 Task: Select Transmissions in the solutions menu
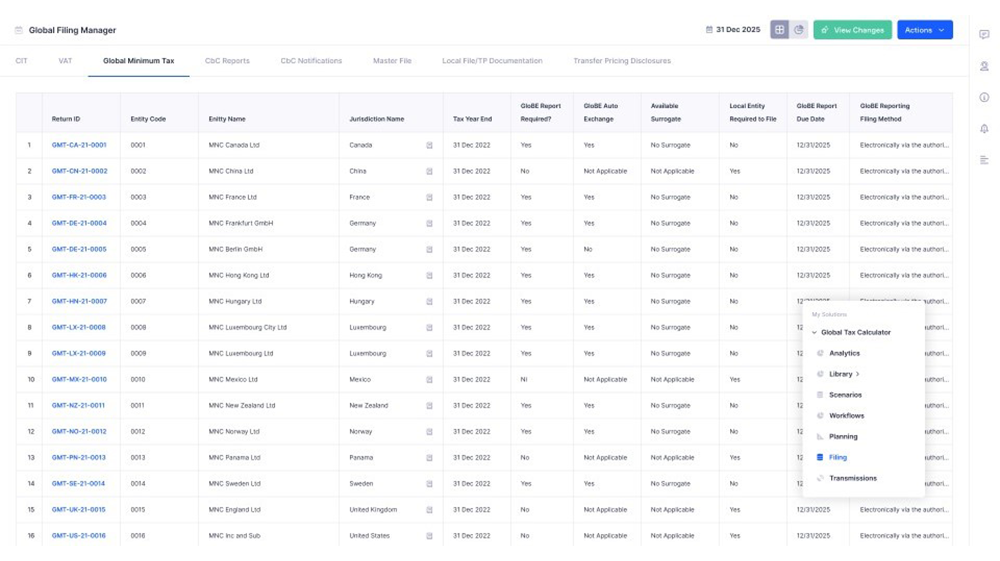(x=852, y=478)
